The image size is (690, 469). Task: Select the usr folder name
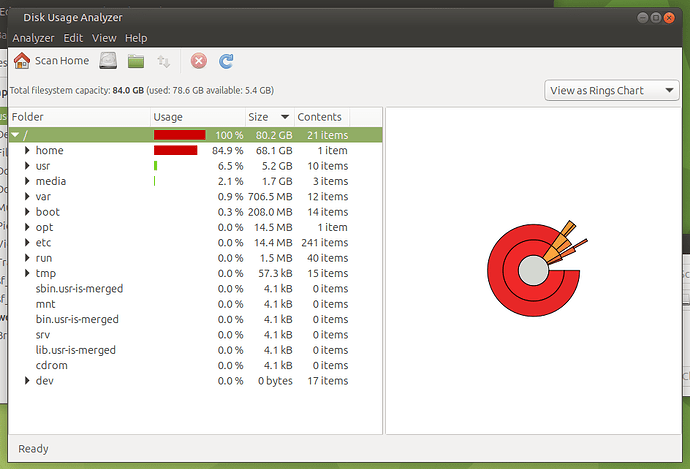(43, 166)
